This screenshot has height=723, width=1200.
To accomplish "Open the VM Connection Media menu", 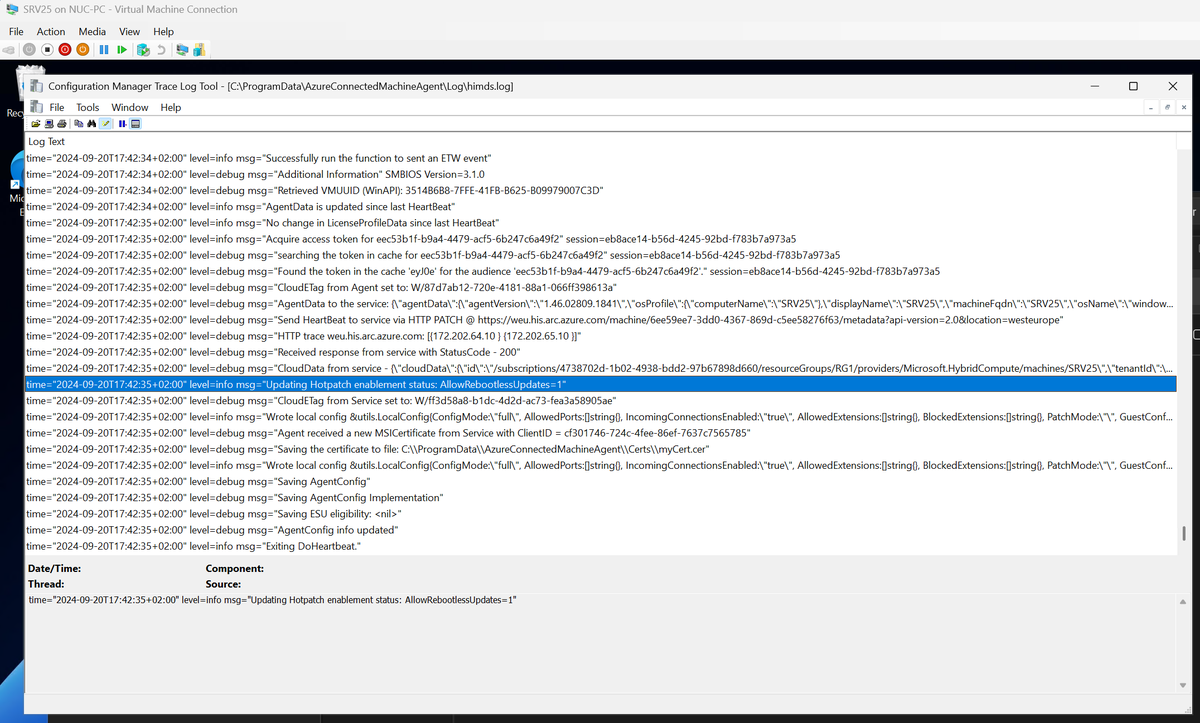I will (x=92, y=32).
